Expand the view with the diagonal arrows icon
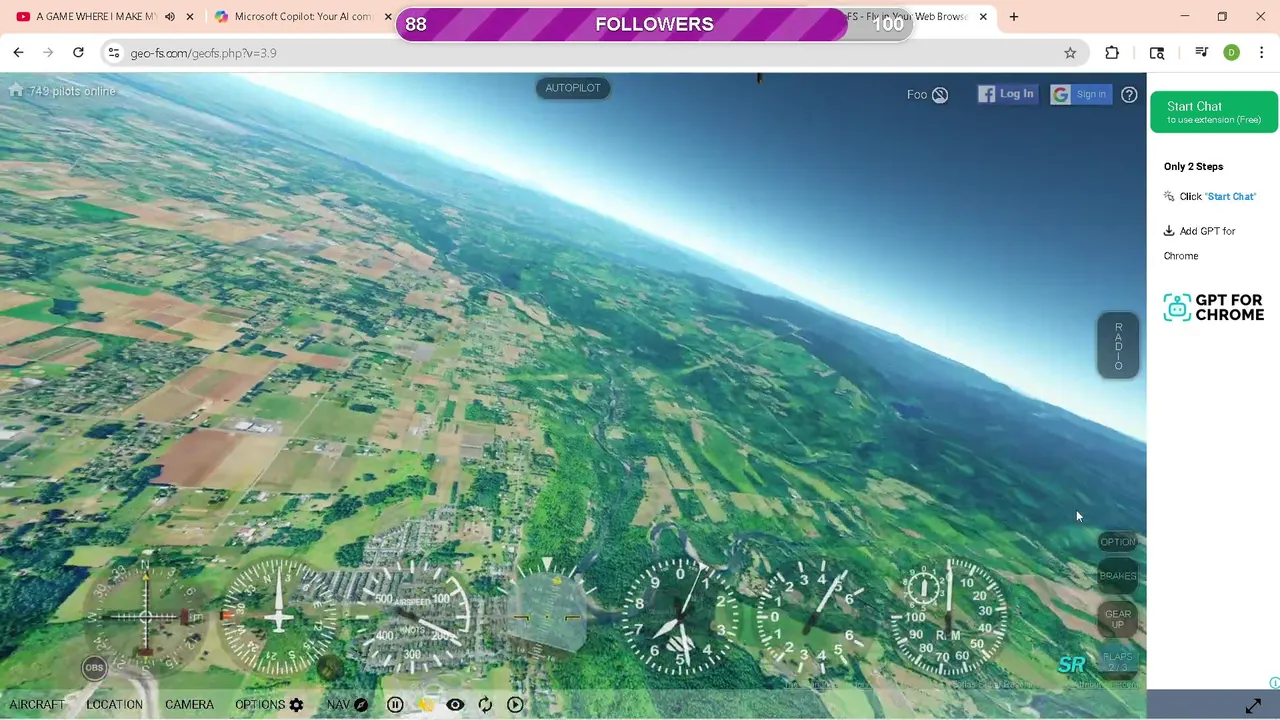This screenshot has width=1280, height=720. [1253, 706]
